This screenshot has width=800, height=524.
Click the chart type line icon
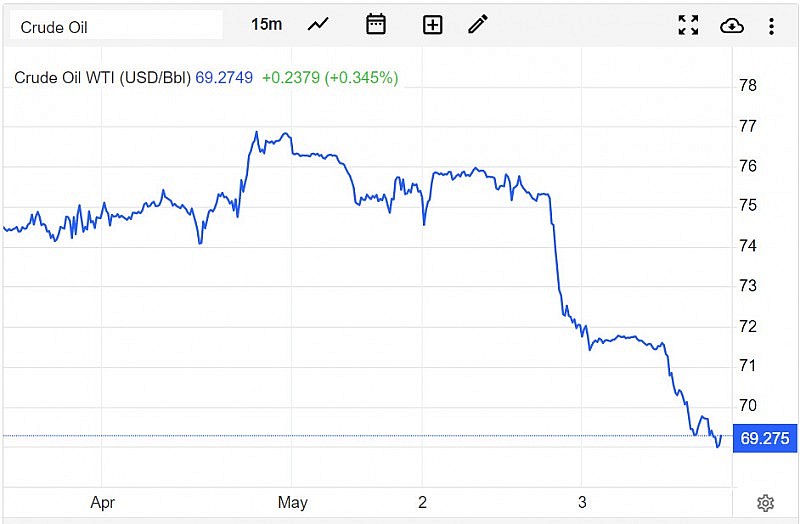point(318,25)
